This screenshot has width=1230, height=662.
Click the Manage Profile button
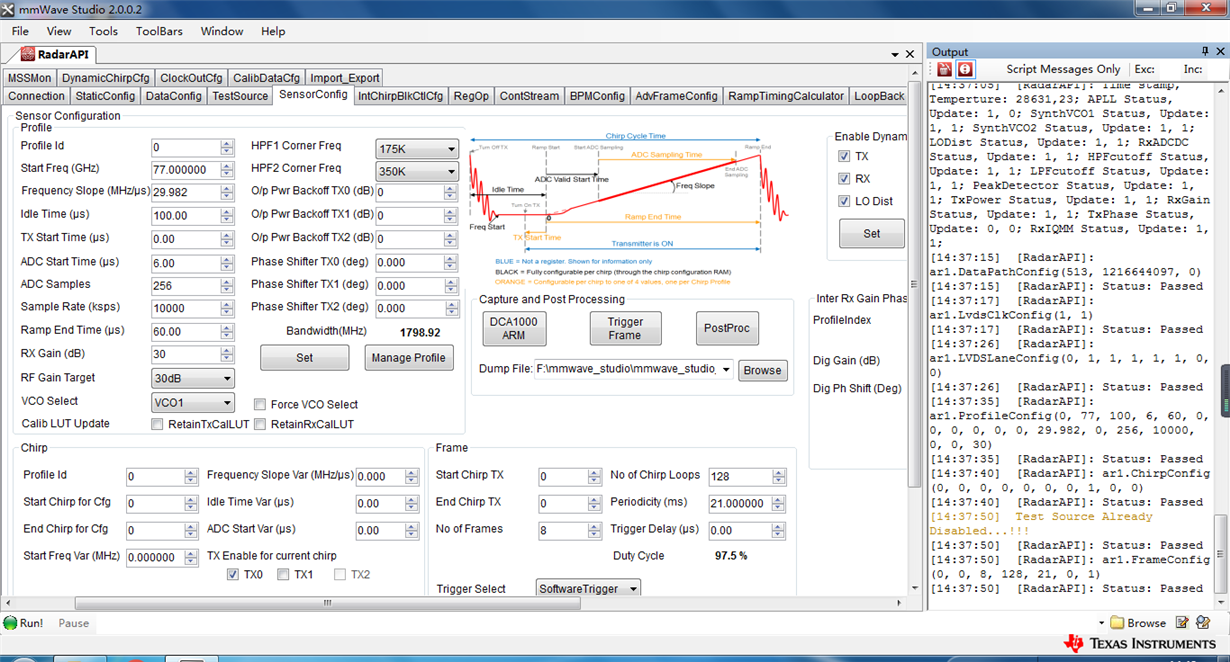coord(408,358)
